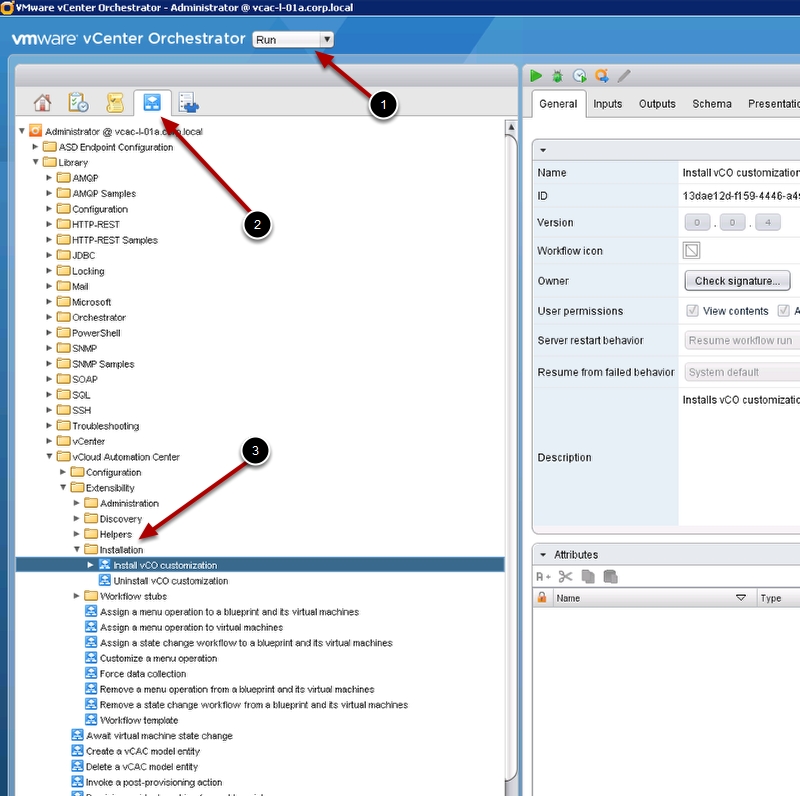Image resolution: width=800 pixels, height=796 pixels.
Task: Click the scissors cut attribute icon
Action: tap(565, 576)
